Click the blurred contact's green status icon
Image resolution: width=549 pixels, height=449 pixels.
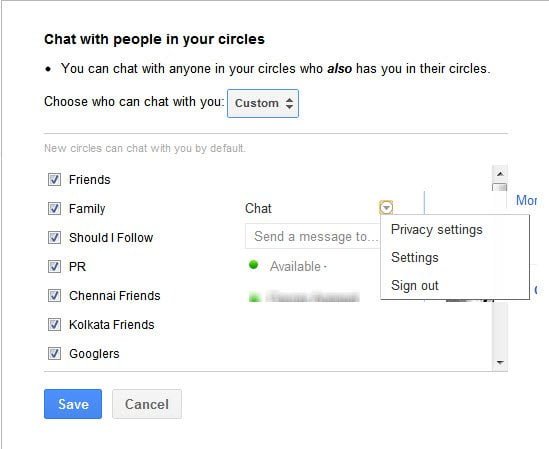pos(255,297)
